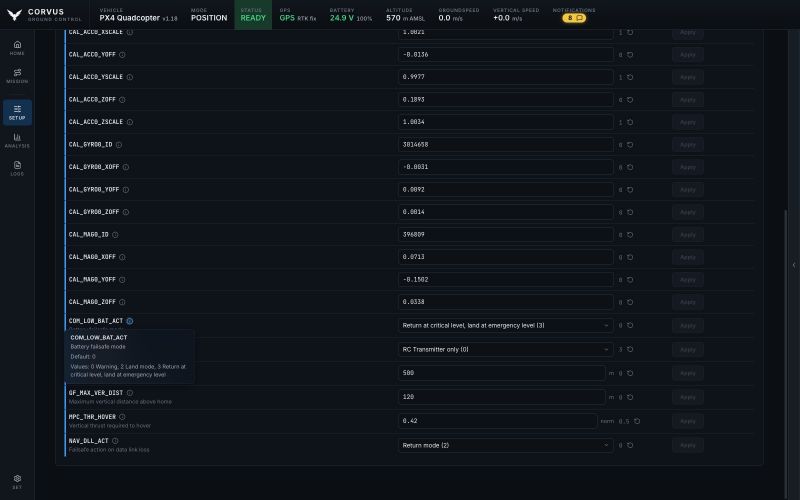Click altitude value 570 m AMSL
This screenshot has width=800, height=500.
click(405, 18)
